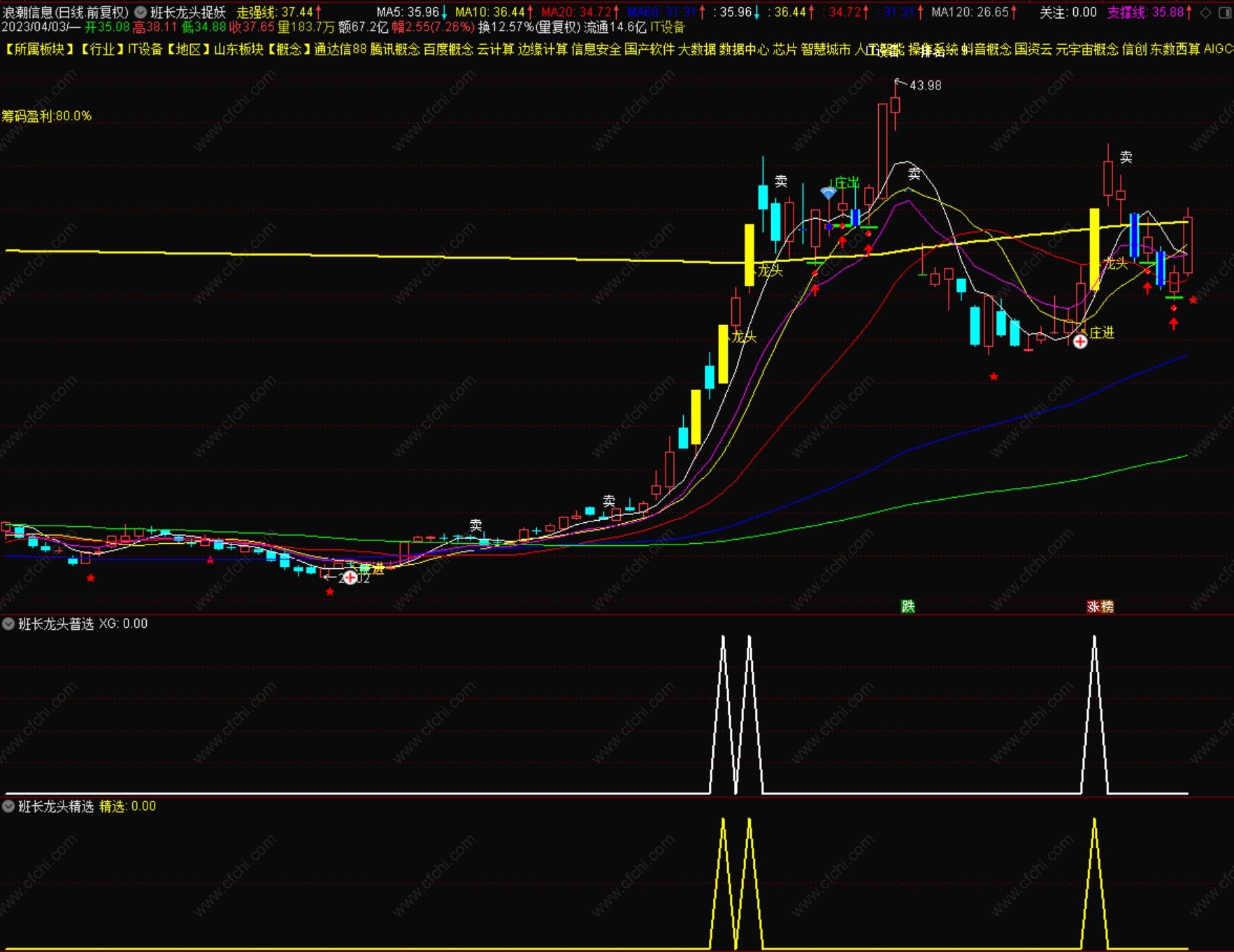Click the 班长龙头普选 sub-chart title

tap(56, 623)
